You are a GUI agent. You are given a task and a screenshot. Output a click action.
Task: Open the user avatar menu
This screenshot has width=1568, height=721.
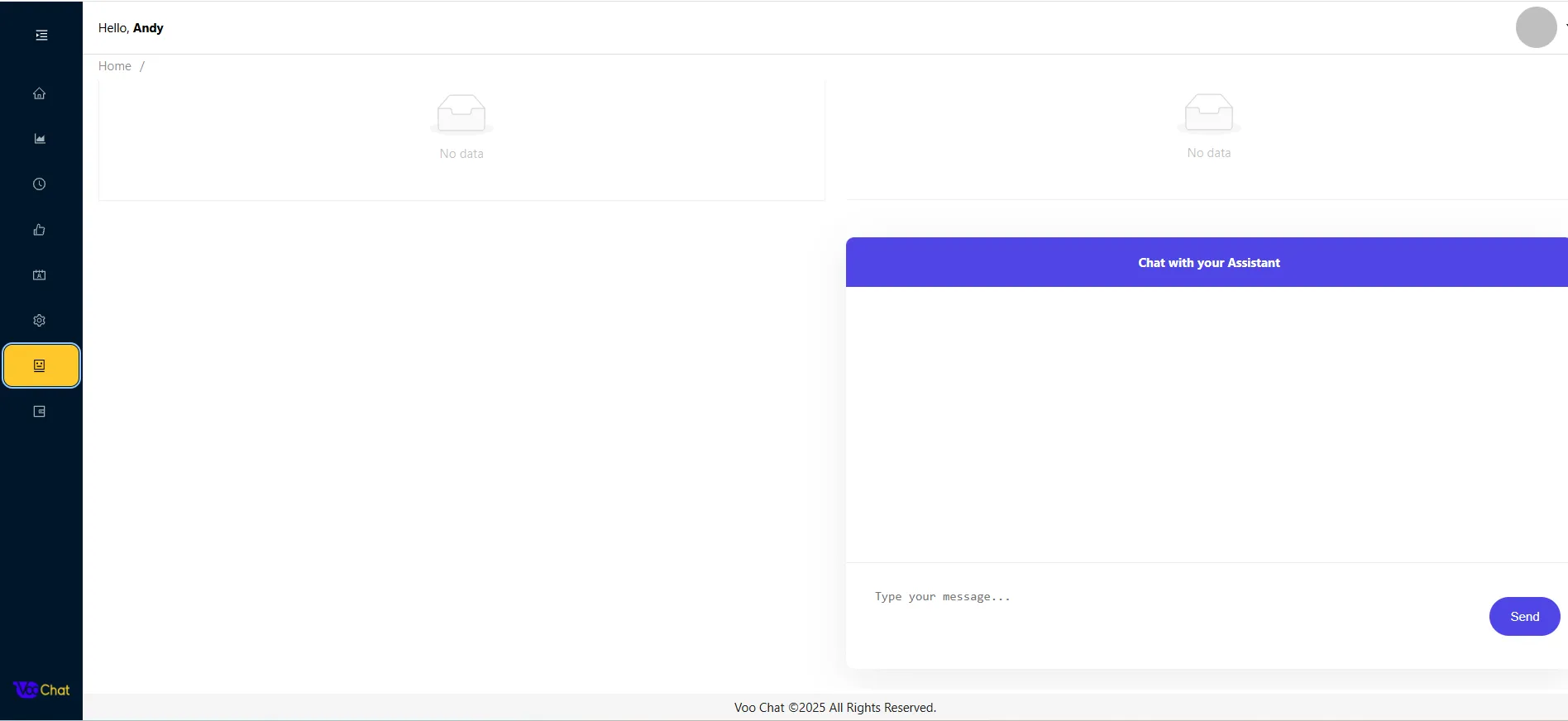tap(1537, 27)
